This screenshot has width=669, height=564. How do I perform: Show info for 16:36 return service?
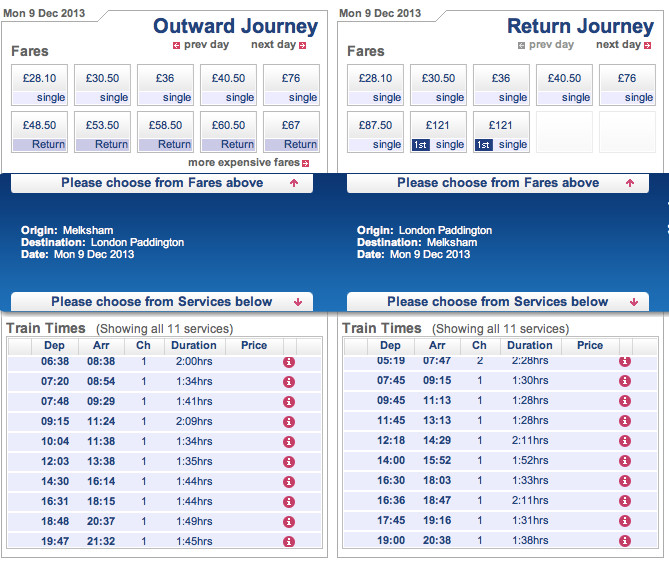tap(625, 501)
